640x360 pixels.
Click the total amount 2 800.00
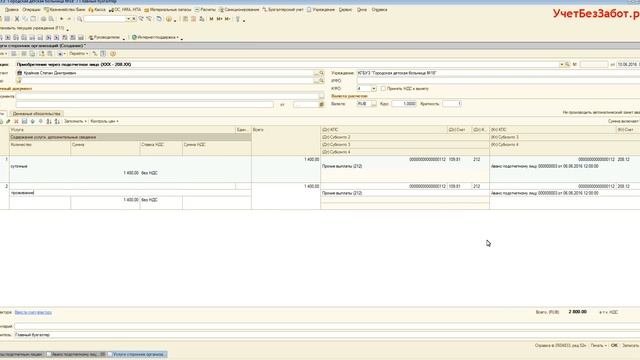click(x=578, y=312)
